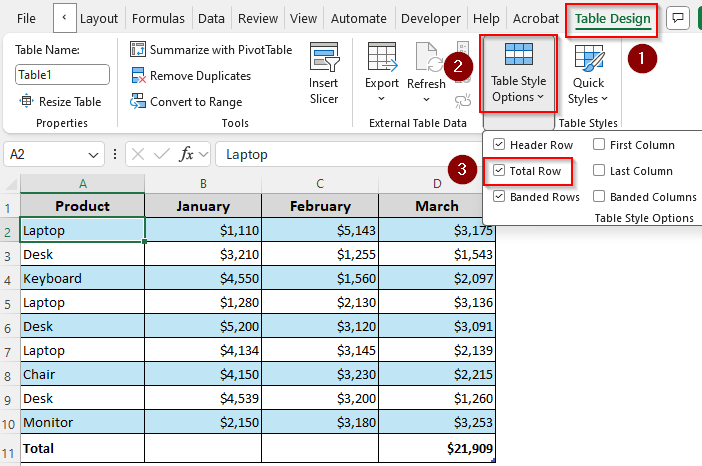This screenshot has height=466, width=702.
Task: Click the insert function fx icon
Action: [186, 154]
